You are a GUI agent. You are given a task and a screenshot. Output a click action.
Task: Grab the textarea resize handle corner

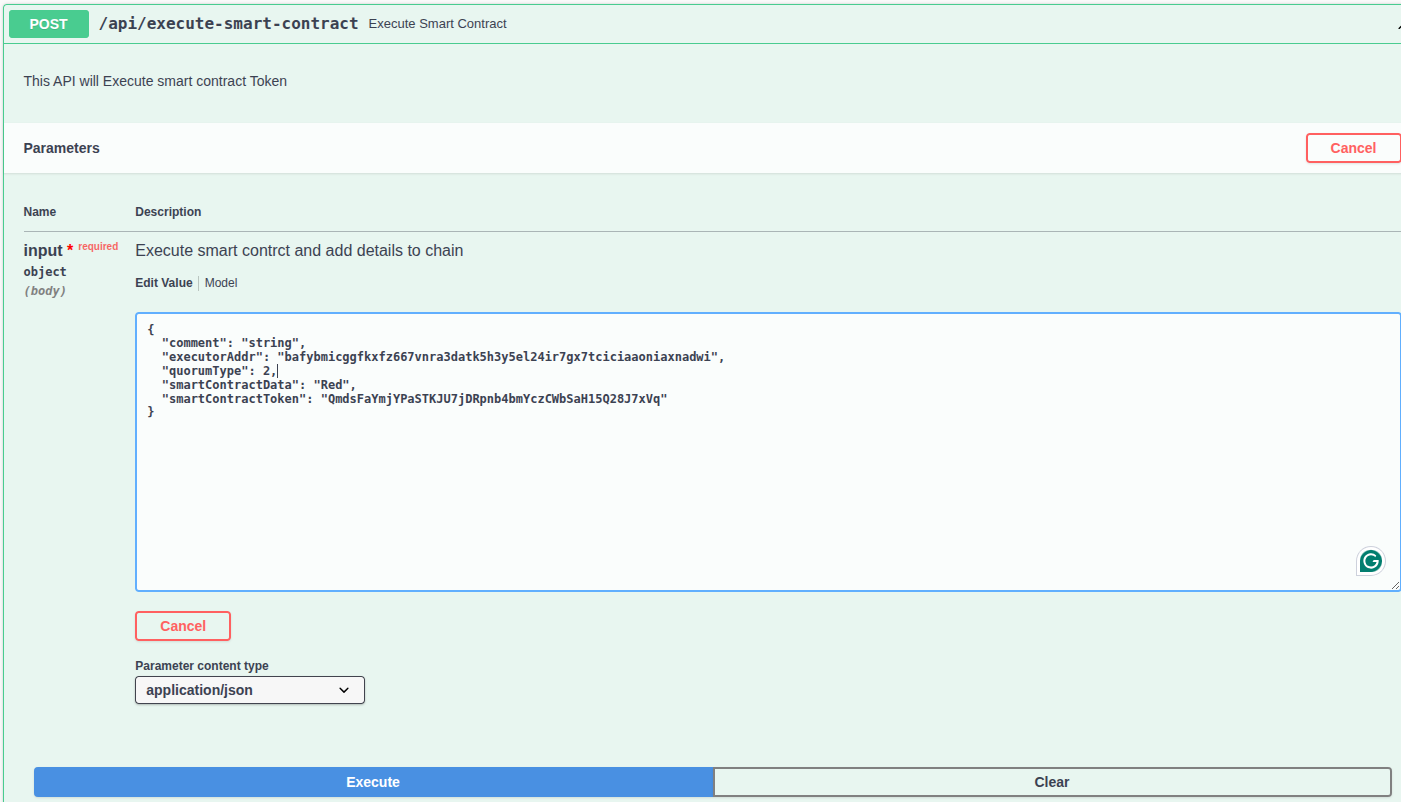(x=1394, y=585)
